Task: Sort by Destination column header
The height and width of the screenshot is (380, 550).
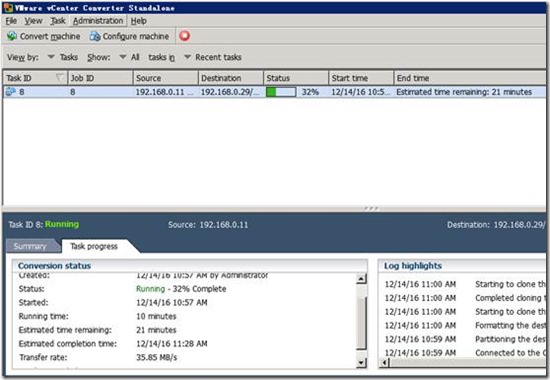Action: click(231, 78)
